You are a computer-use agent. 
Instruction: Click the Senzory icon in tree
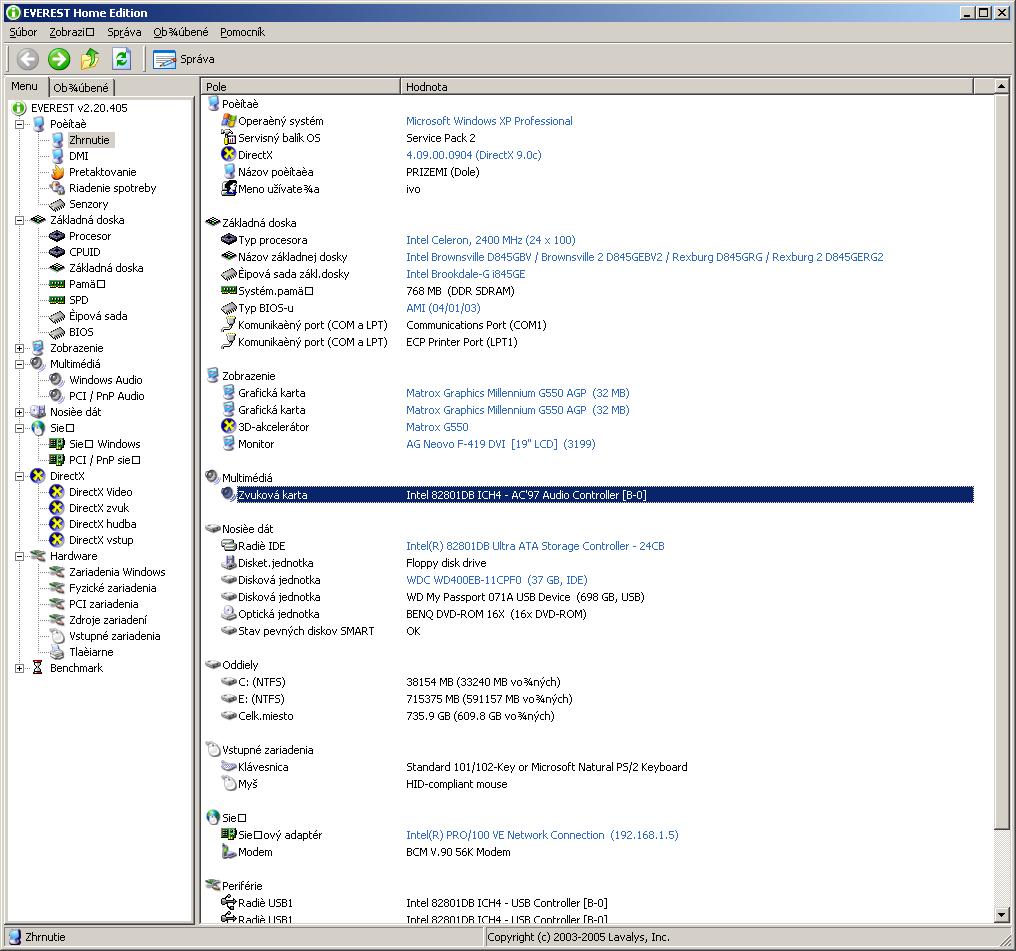(x=58, y=204)
